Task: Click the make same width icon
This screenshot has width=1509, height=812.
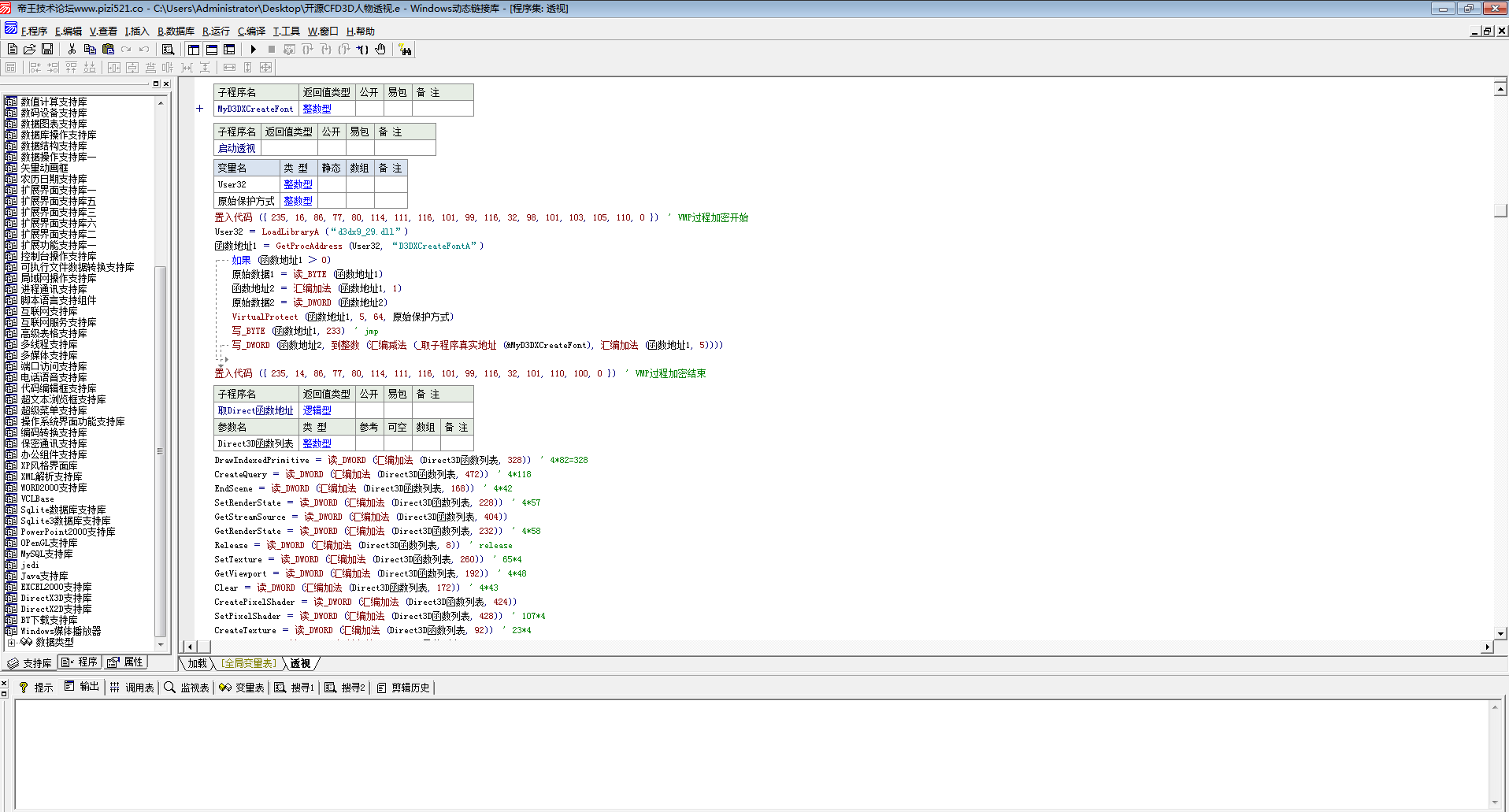Action: (x=229, y=68)
